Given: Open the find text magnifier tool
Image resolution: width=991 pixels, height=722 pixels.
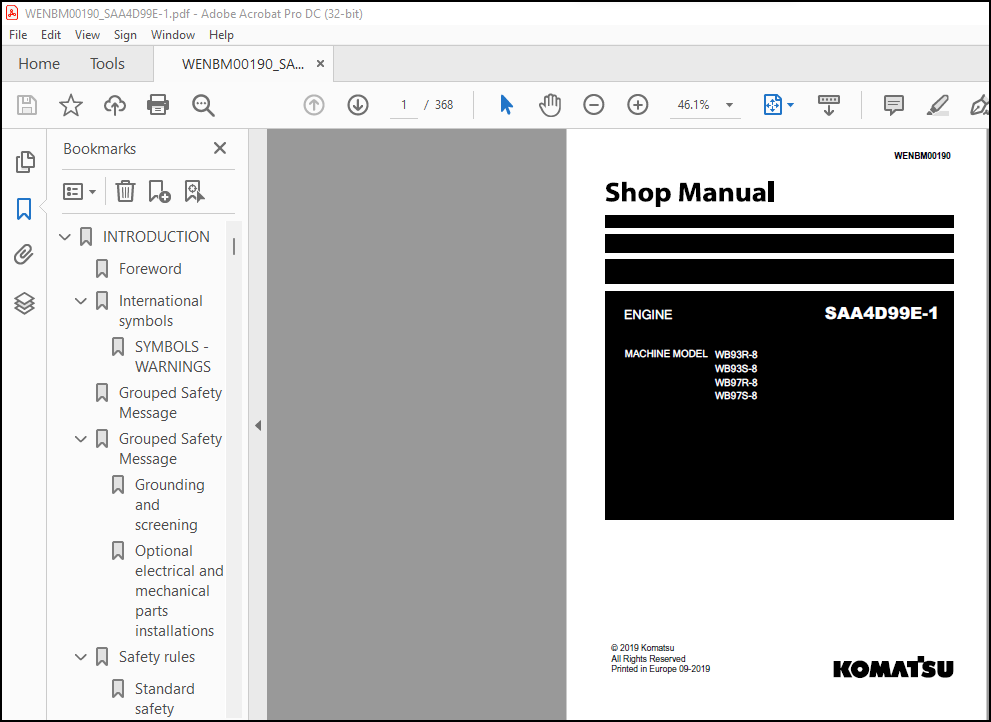Looking at the screenshot, I should point(203,105).
